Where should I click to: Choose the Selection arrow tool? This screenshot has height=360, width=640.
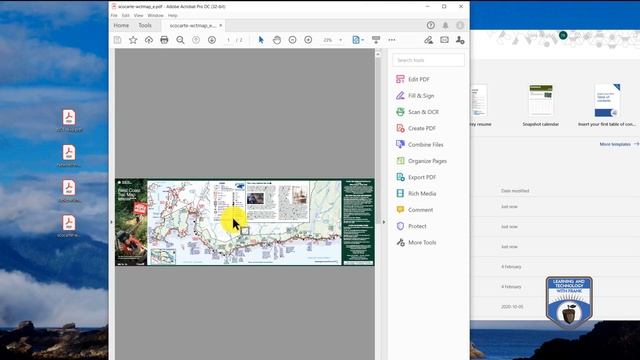[x=261, y=40]
